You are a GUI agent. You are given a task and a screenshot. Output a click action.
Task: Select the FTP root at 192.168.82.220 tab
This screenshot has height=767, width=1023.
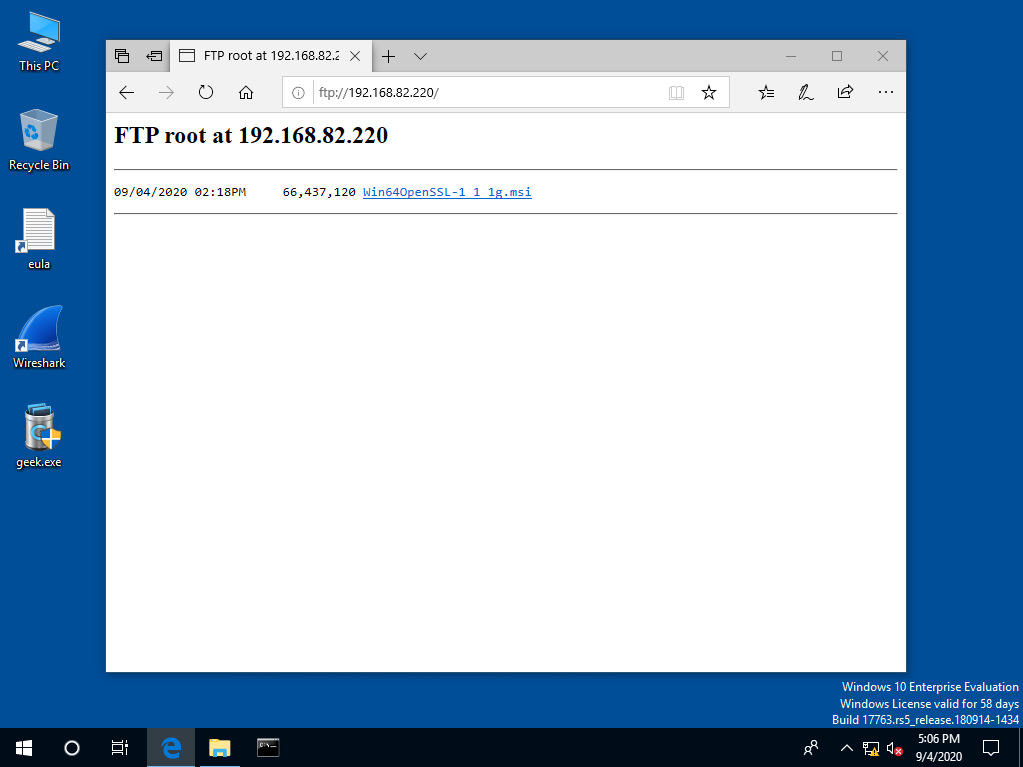click(x=271, y=56)
